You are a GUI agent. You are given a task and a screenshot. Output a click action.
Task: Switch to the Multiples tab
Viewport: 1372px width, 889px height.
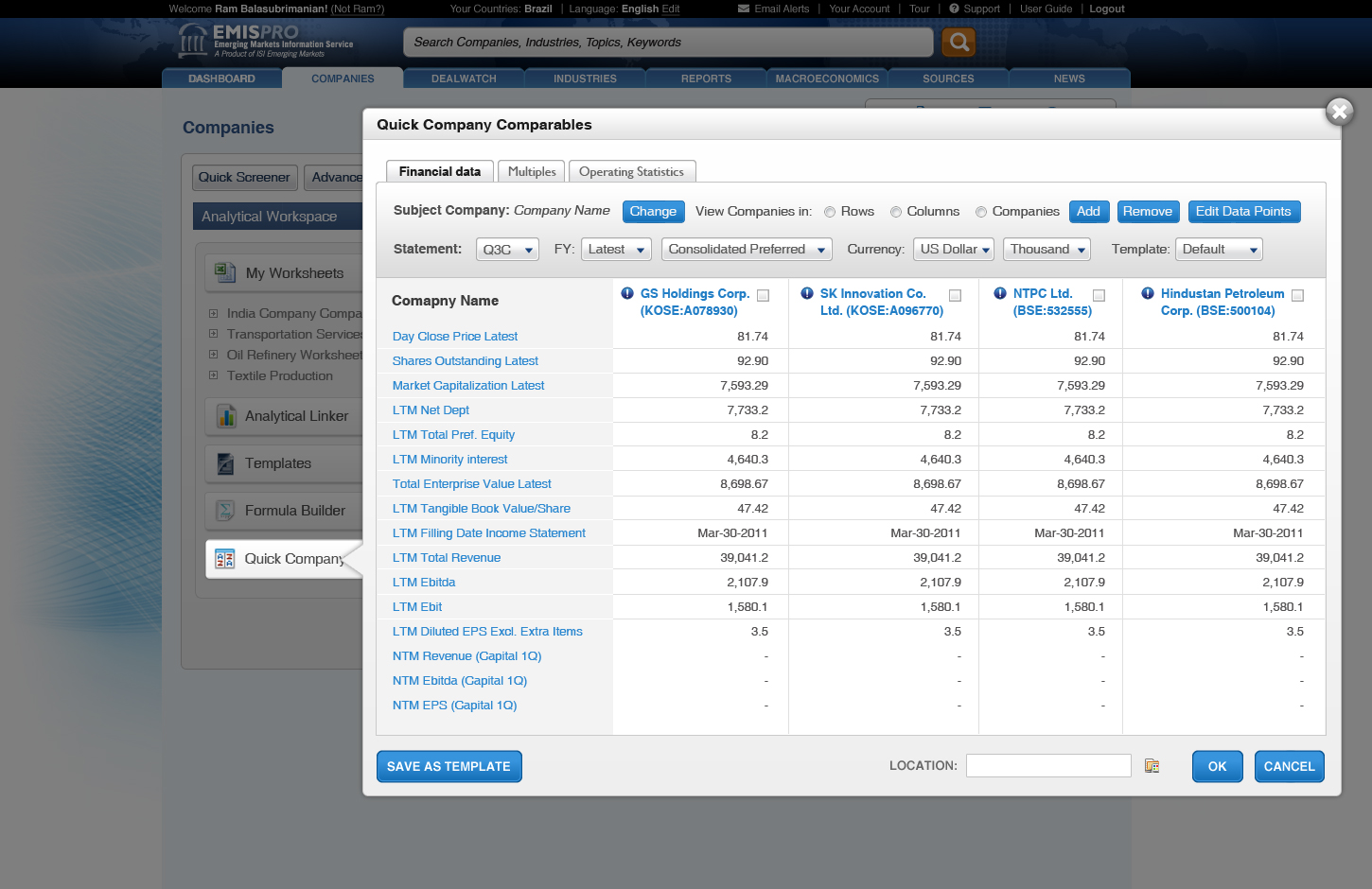point(532,171)
